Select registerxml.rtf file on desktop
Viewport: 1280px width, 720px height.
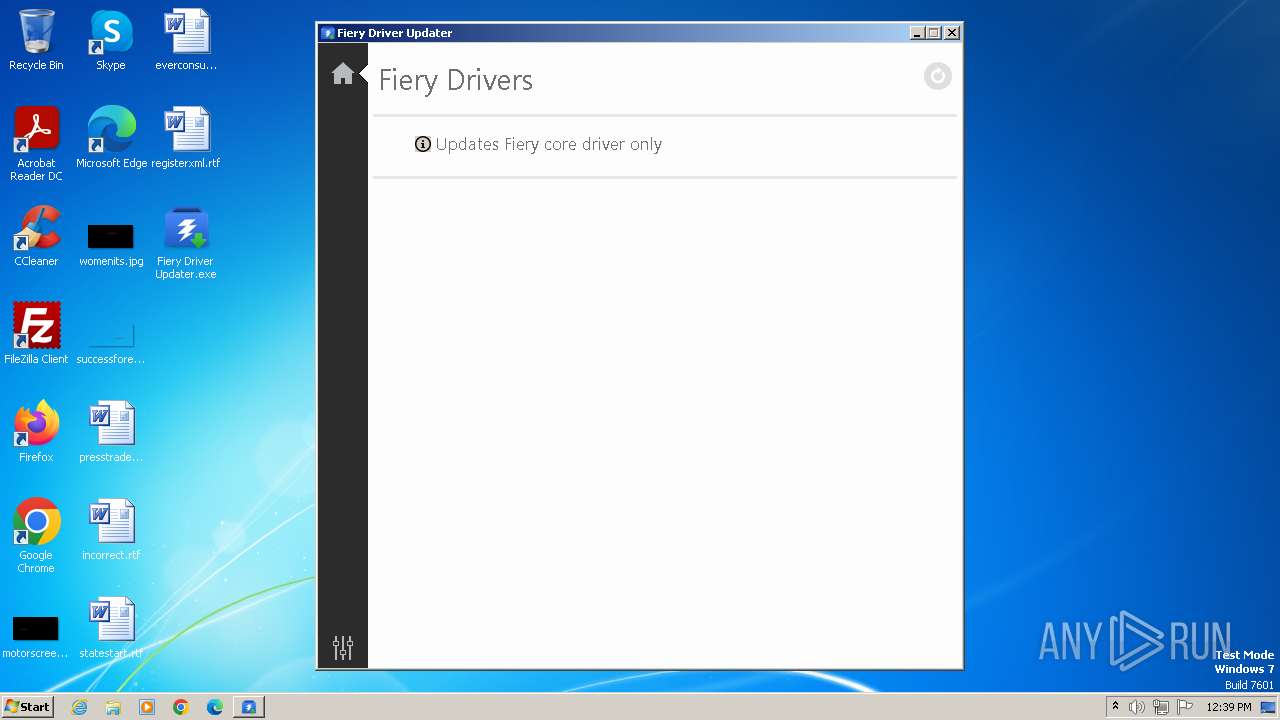[x=186, y=138]
